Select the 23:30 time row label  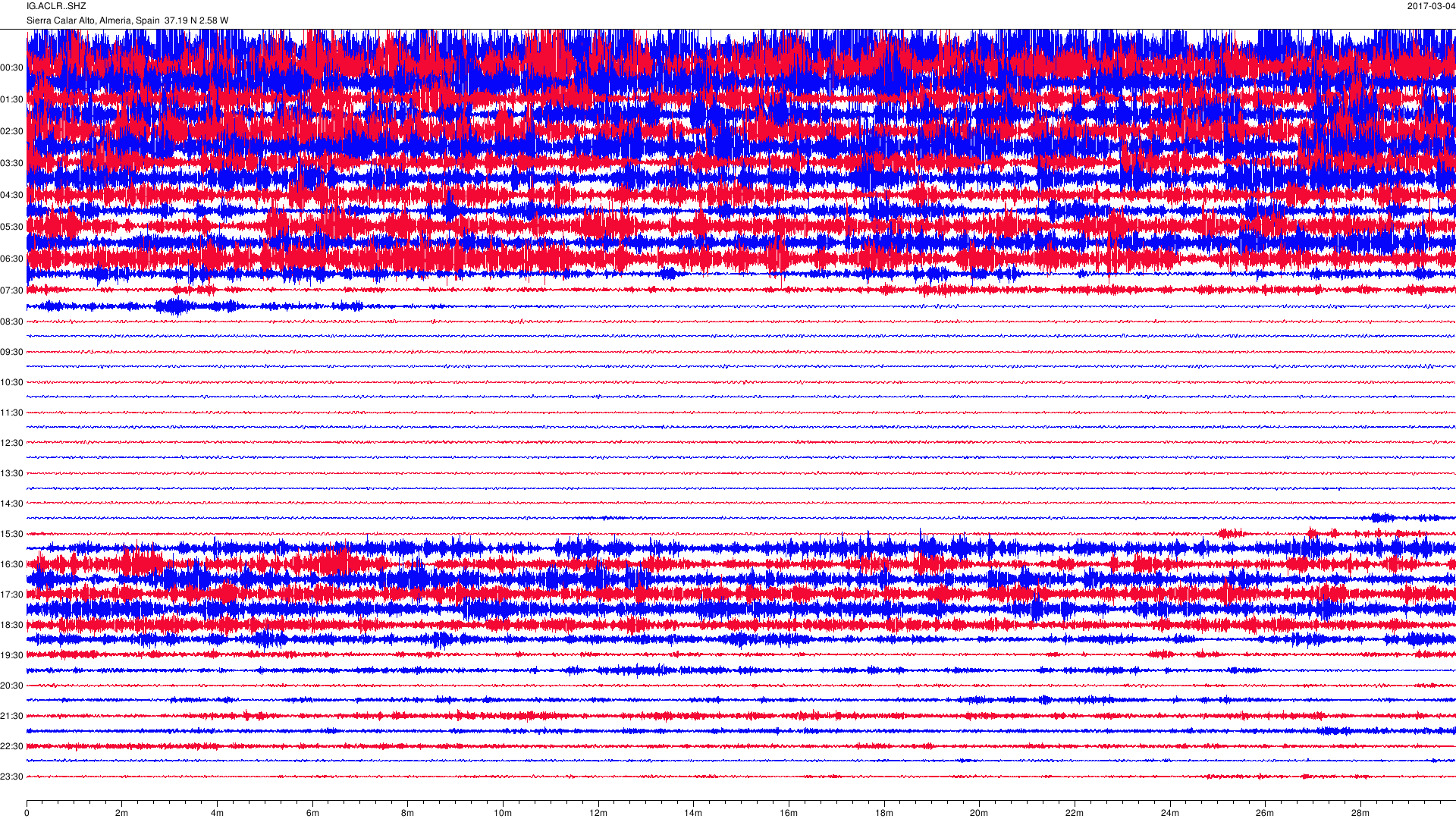[x=12, y=777]
